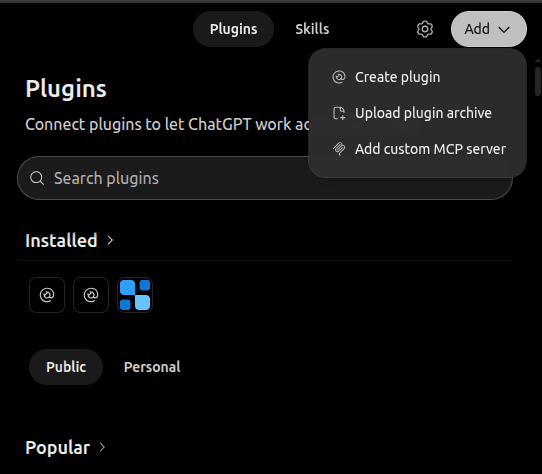Click the Create plugin icon
The height and width of the screenshot is (474, 542).
pyautogui.click(x=339, y=77)
